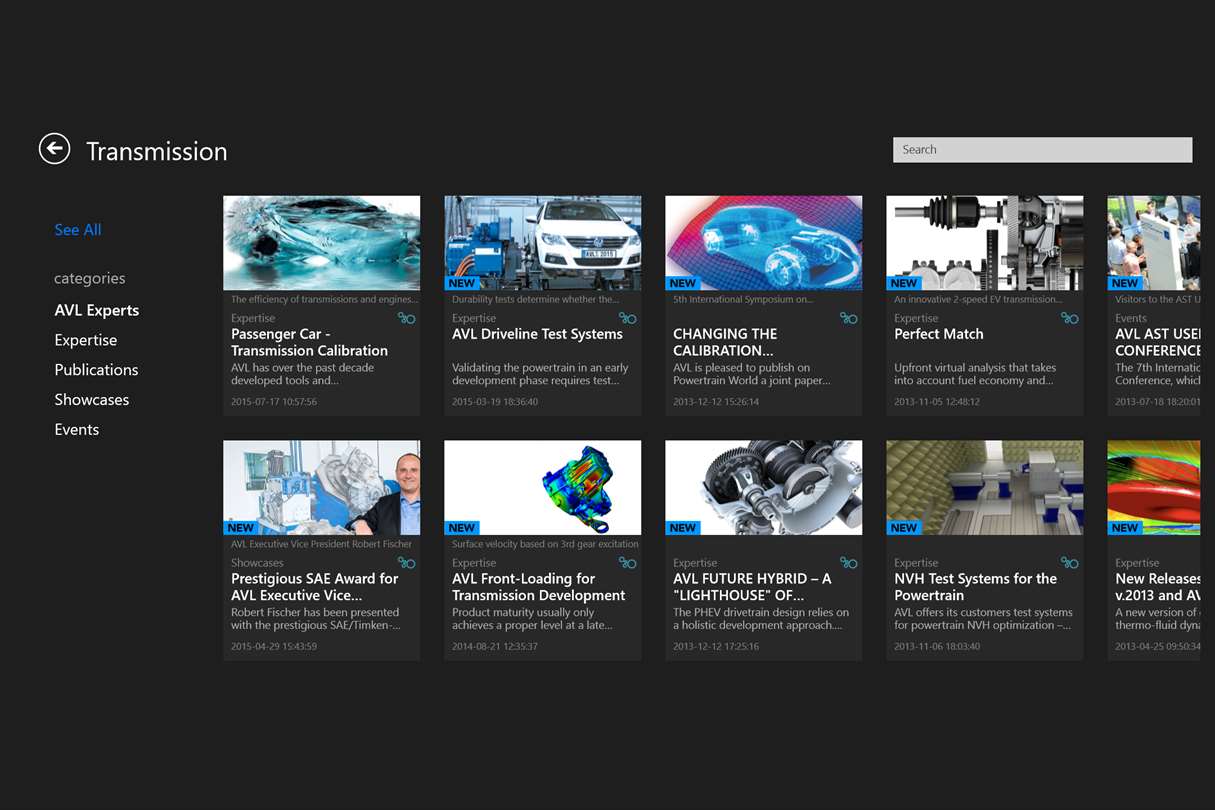Click share icon on CHANGING THE CALIBRATION card
Image resolution: width=1215 pixels, height=810 pixels.
click(x=848, y=318)
